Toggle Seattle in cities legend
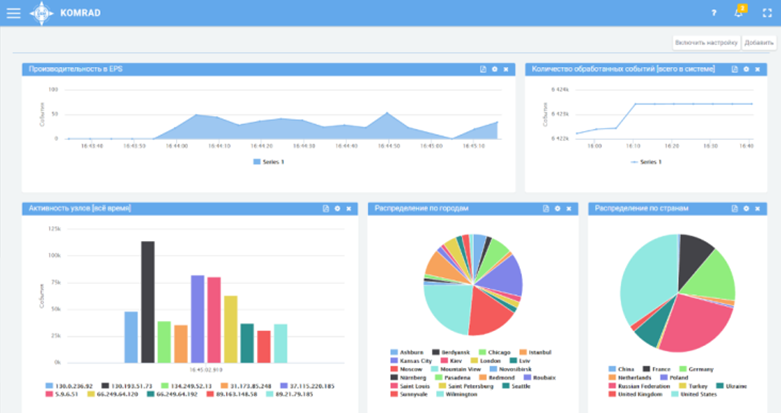The width and height of the screenshot is (781, 413). click(517, 386)
